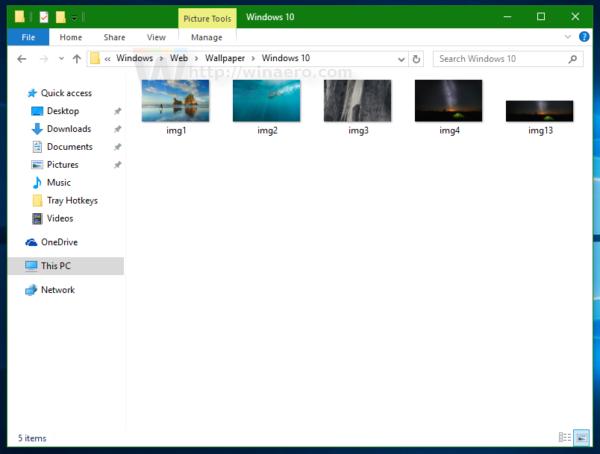
Task: Select the Windows 10 breadcrumb segment
Action: tap(285, 58)
